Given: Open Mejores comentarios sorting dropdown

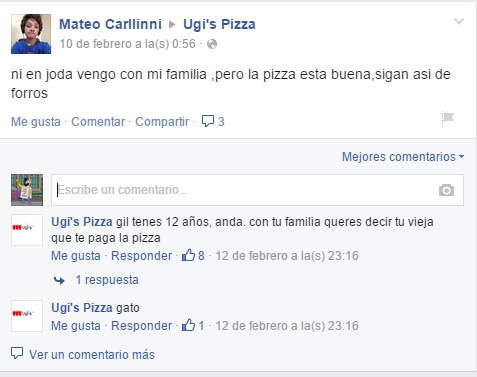Looking at the screenshot, I should pyautogui.click(x=403, y=157).
